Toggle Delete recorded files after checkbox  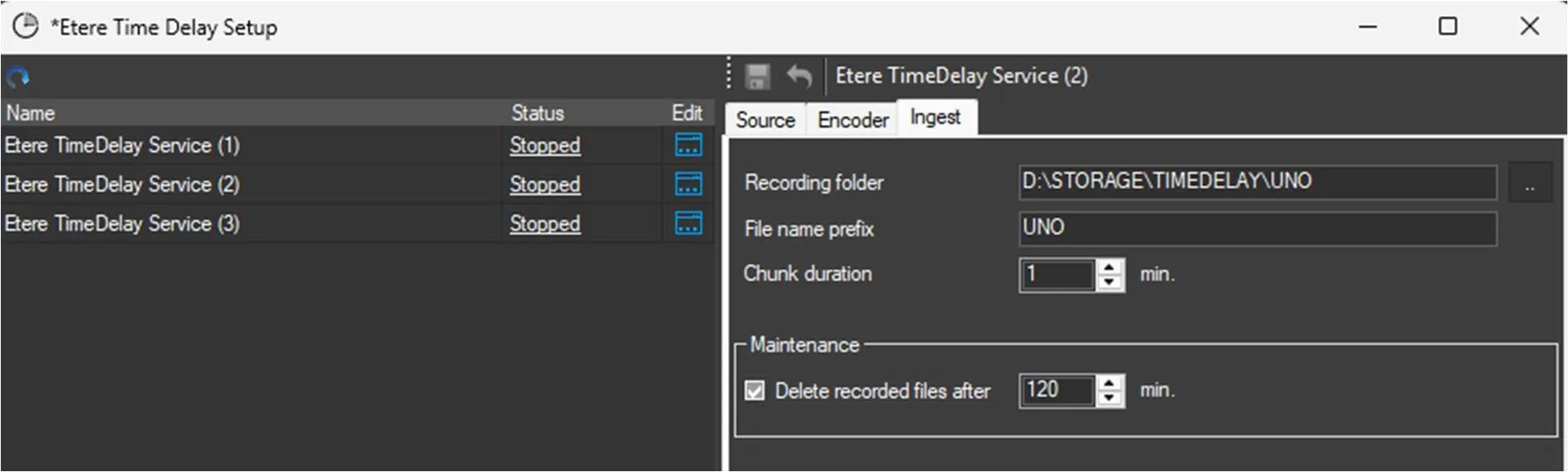755,391
